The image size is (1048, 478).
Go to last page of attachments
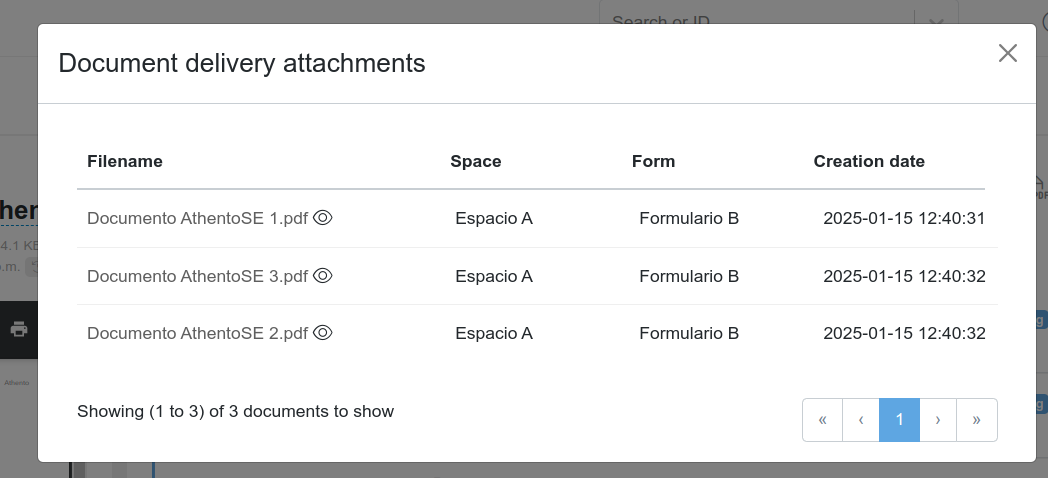[x=977, y=420]
